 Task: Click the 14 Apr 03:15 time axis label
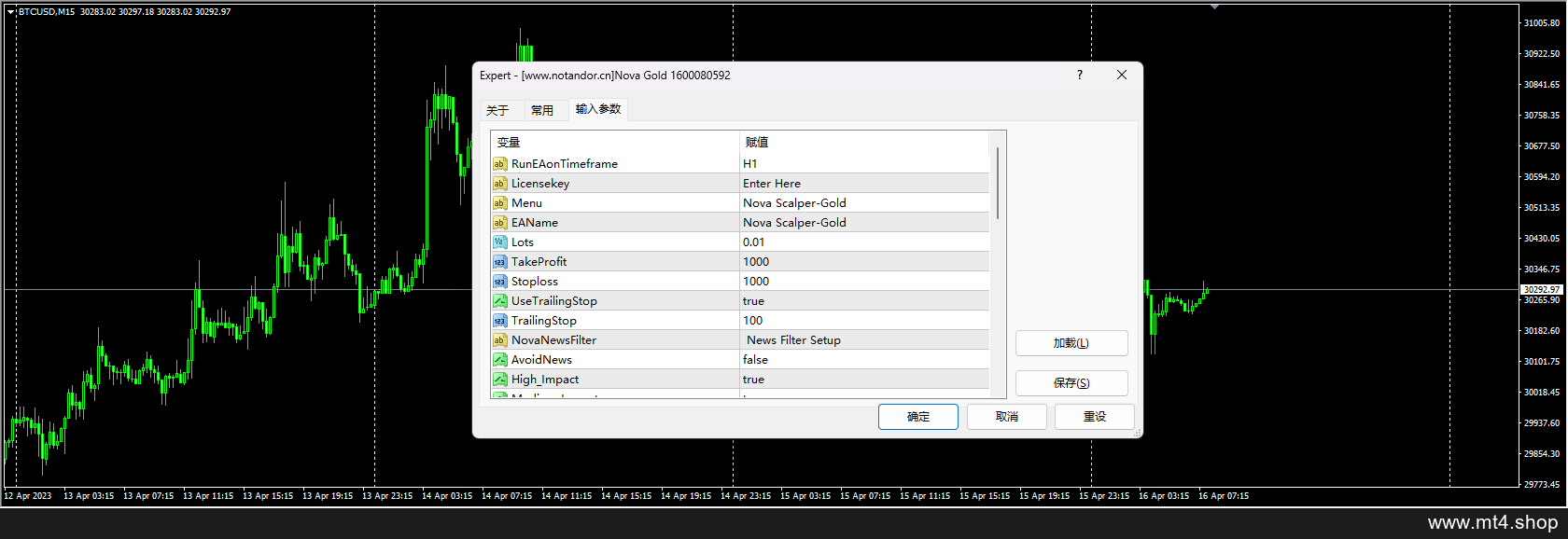447,496
